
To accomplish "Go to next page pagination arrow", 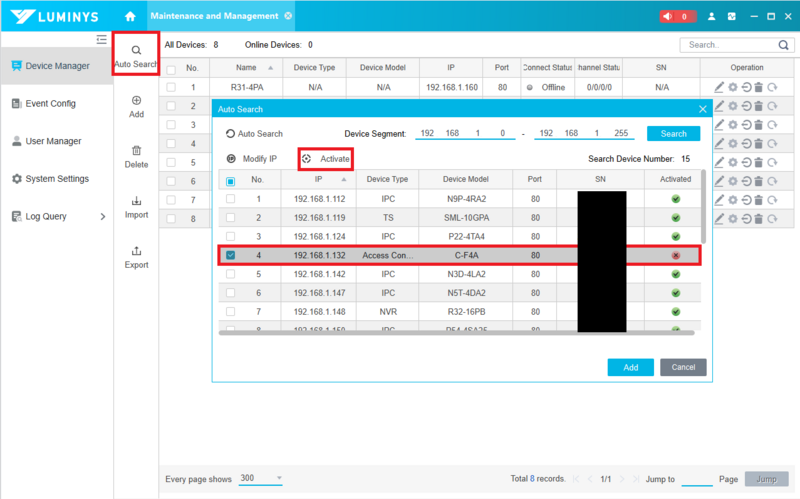I will [x=621, y=479].
